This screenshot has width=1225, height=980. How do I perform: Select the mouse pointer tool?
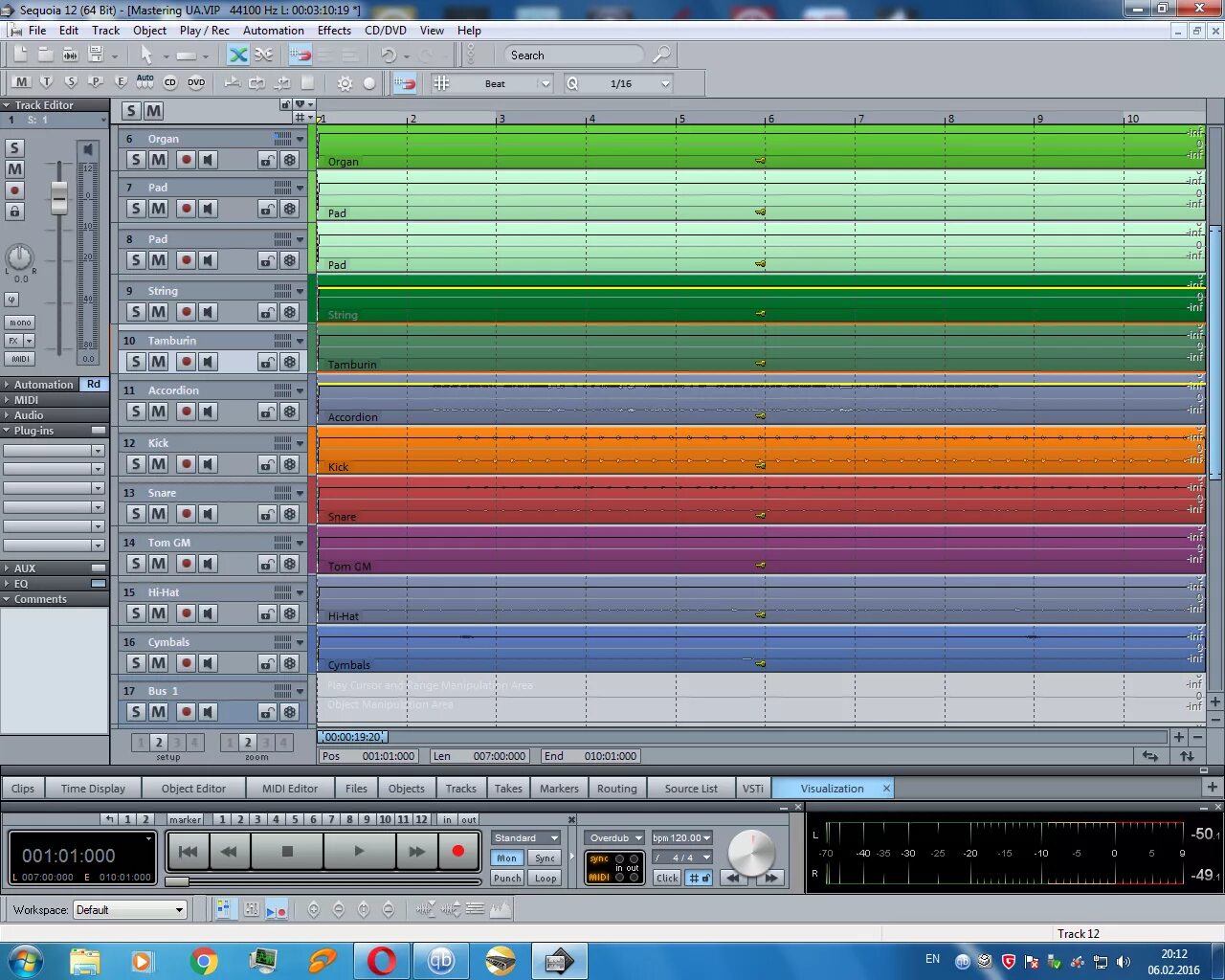(x=146, y=56)
